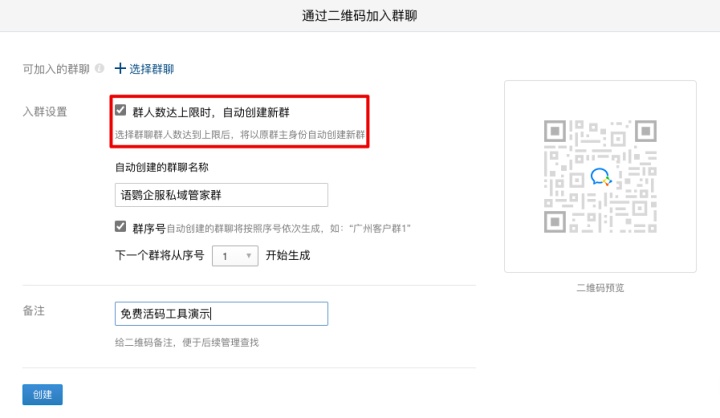Screen dimensions: 720x418
Task: Click the 给二维码备注 hint text
Action: tap(187, 343)
